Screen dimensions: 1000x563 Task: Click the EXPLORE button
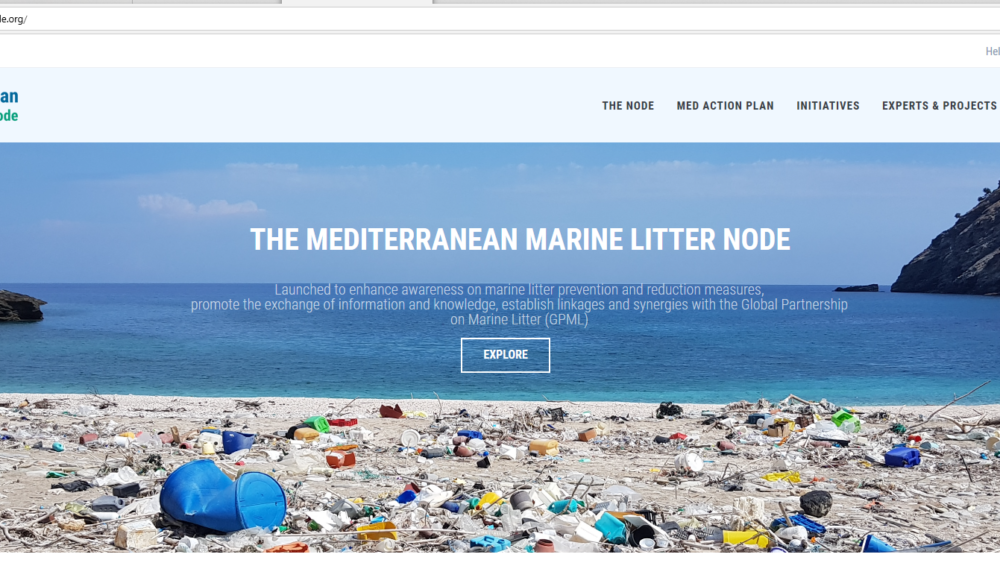(505, 355)
